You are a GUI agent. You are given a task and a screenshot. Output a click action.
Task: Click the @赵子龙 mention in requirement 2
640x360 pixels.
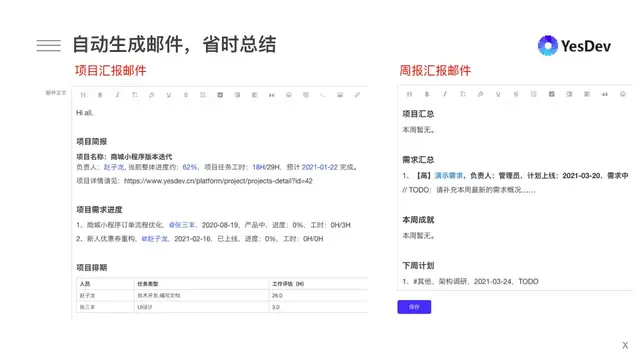155,239
